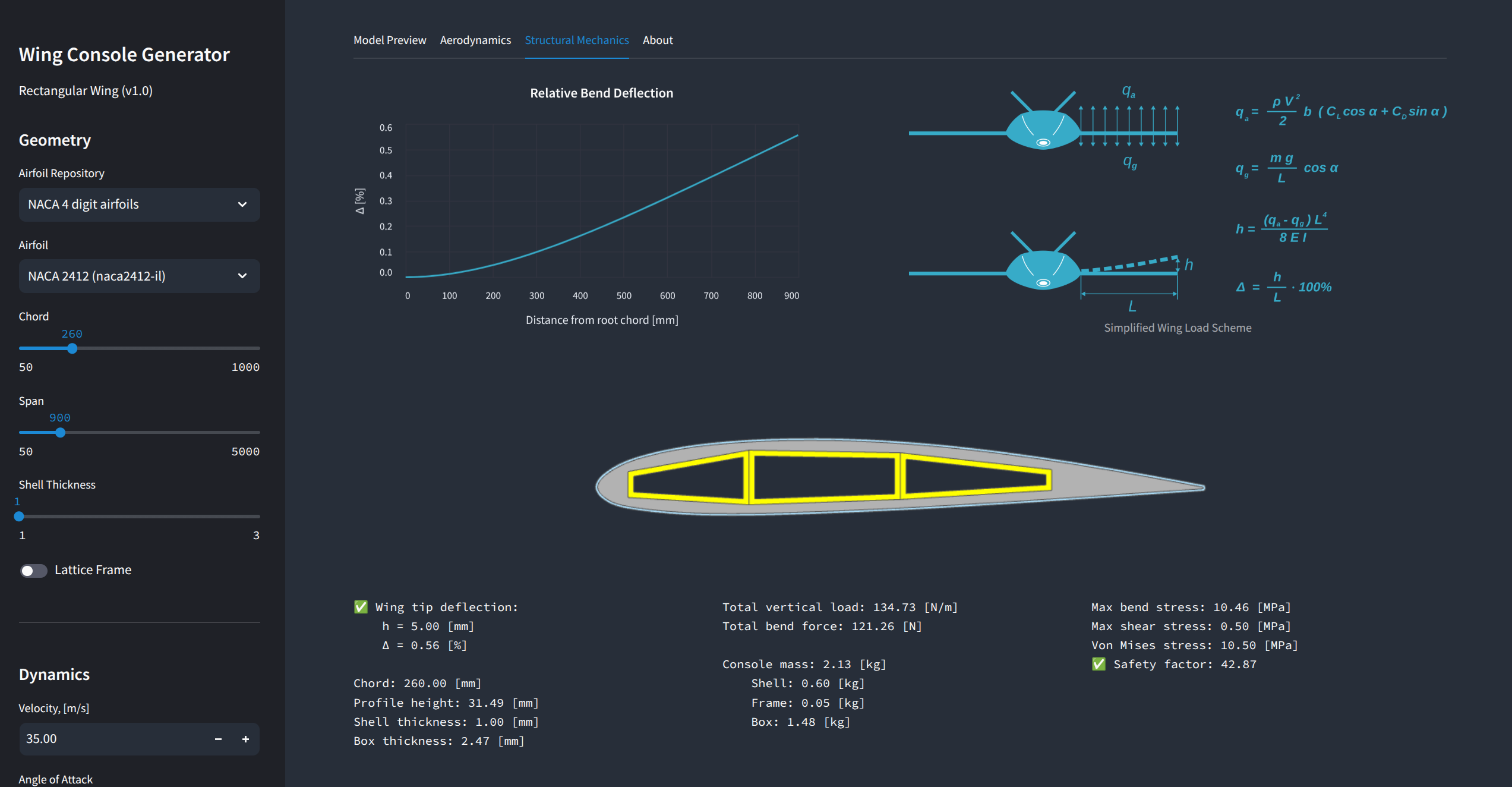The image size is (1512, 787).
Task: Enable the Lattice Frame toggle
Action: coord(33,570)
